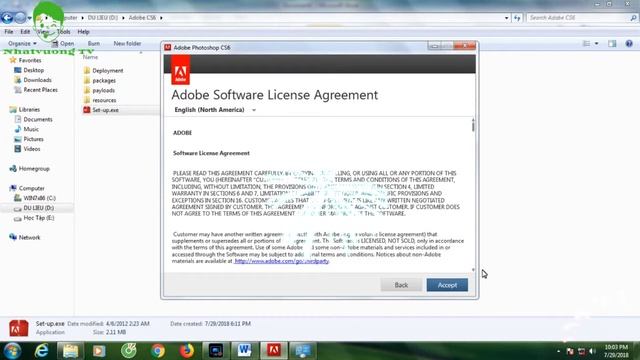Screen dimensions: 640x360
Task: Open Google Chrome from taskbar
Action: pos(158,351)
